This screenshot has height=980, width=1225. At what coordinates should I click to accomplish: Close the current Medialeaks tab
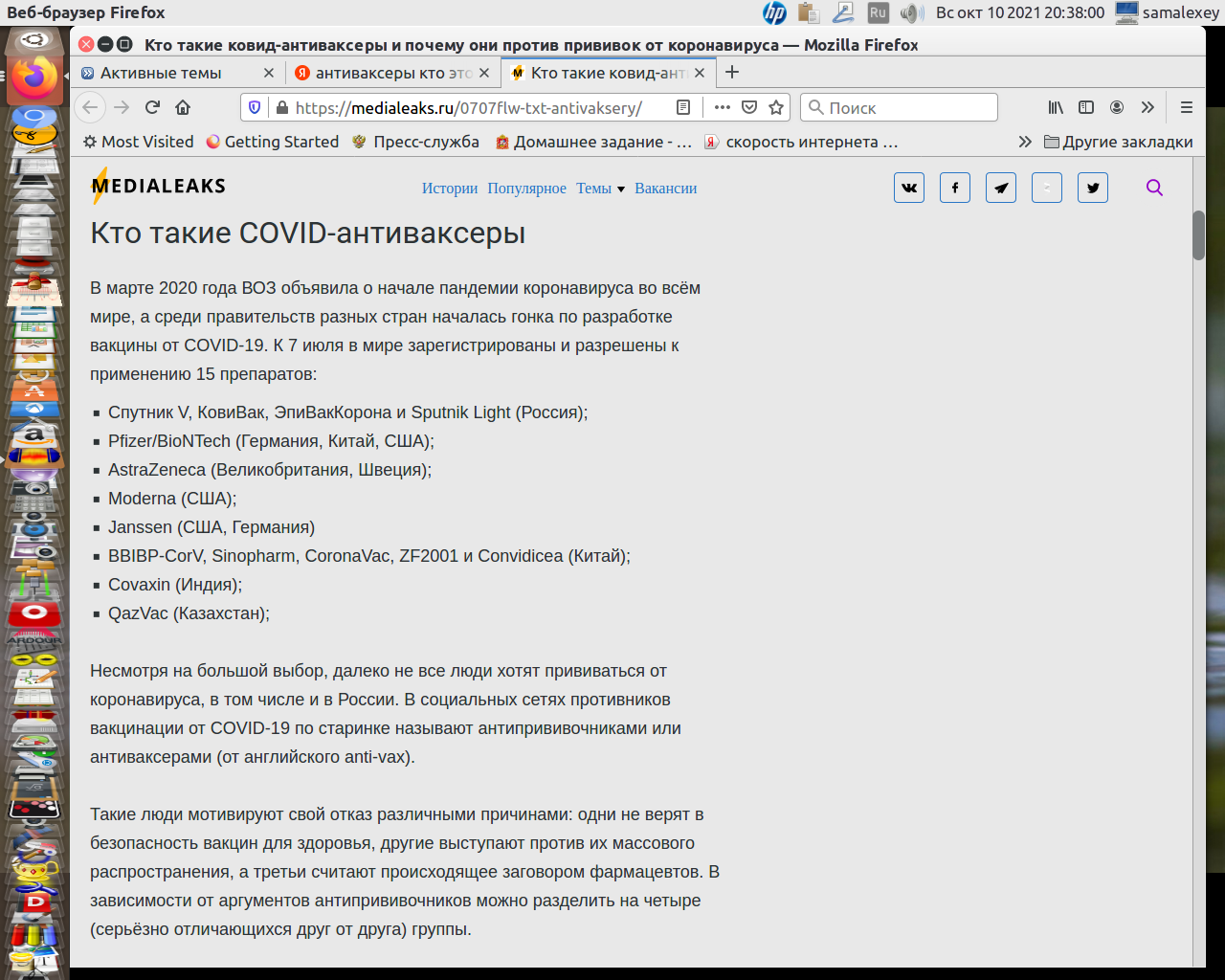point(700,73)
